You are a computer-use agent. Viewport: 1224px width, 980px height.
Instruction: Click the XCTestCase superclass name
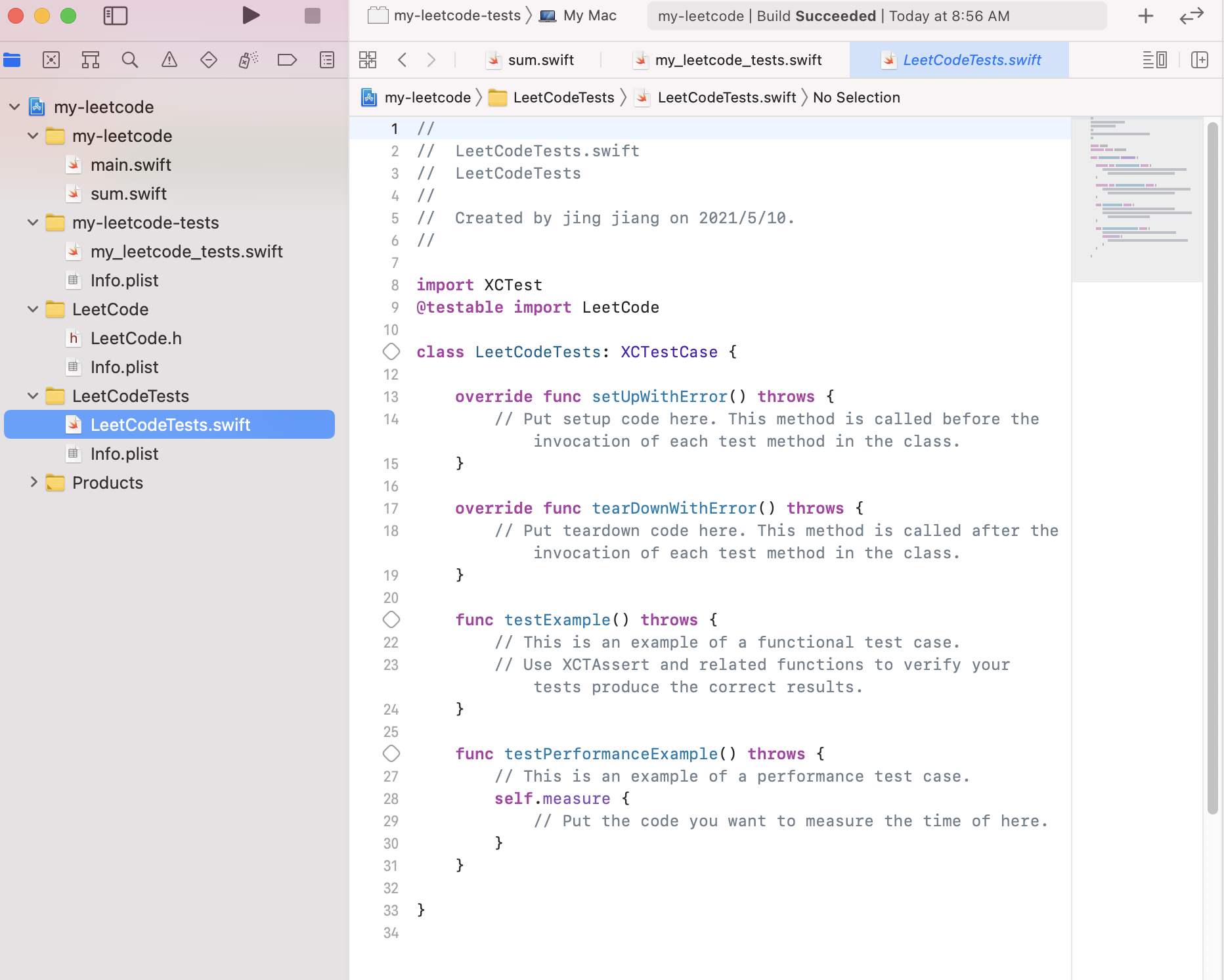click(x=669, y=352)
